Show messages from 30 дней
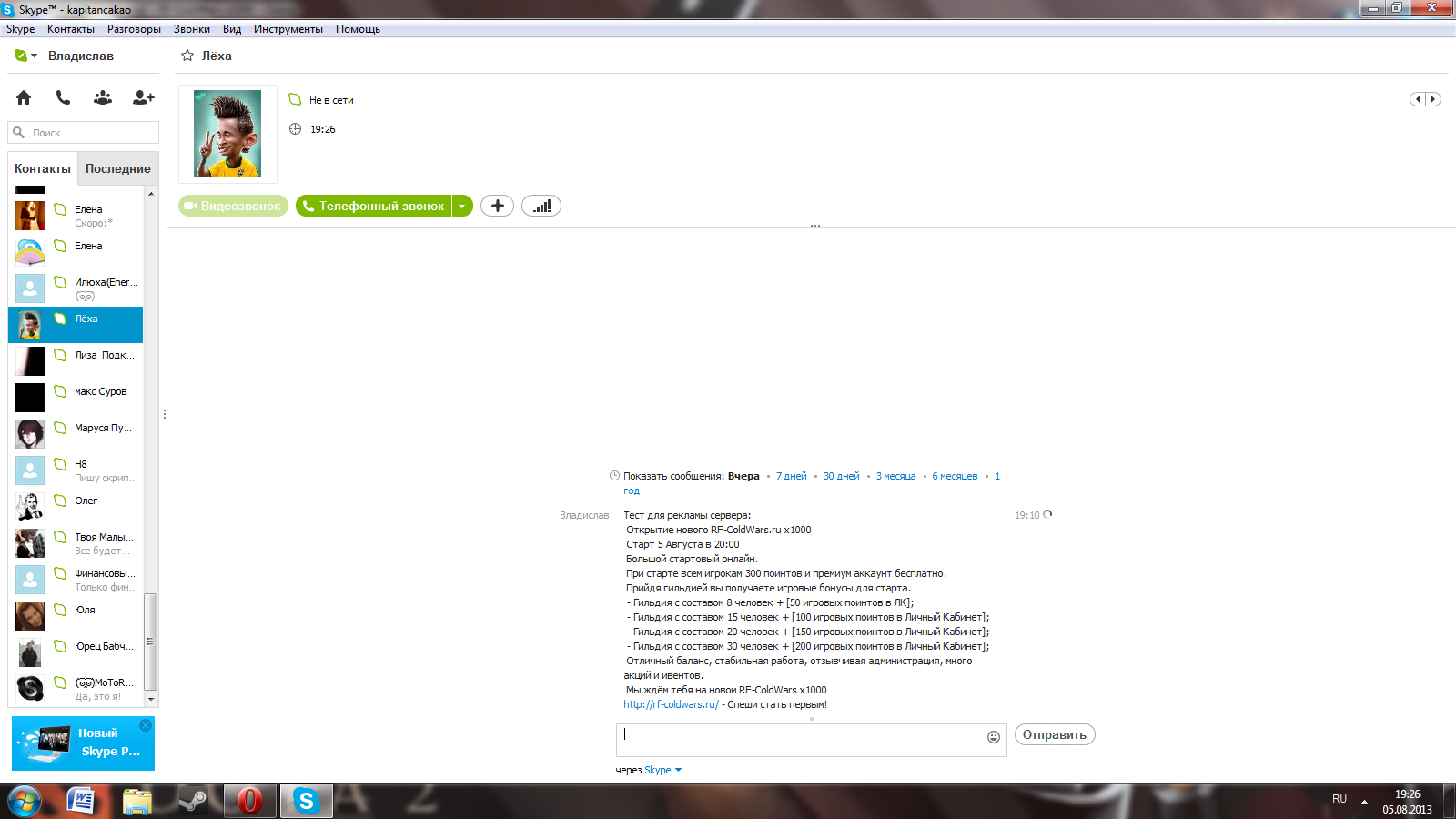This screenshot has width=1456, height=819. 842,476
